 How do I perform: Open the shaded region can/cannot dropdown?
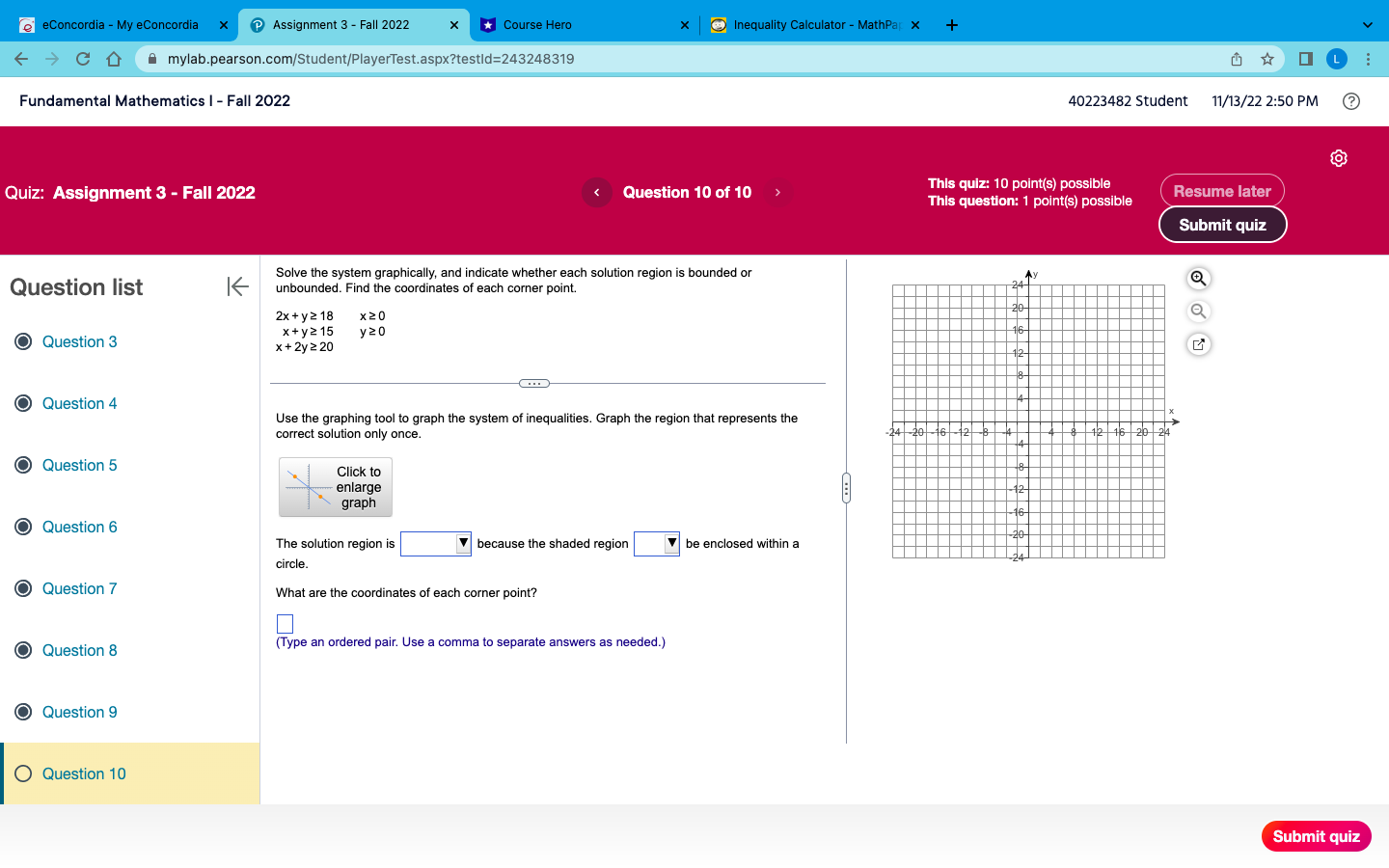click(657, 544)
